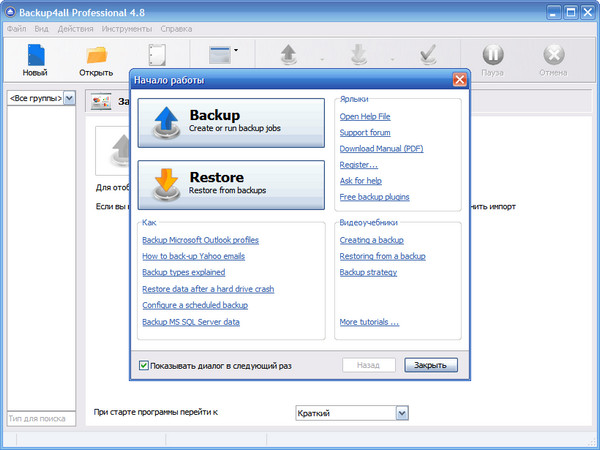
Task: Close the Начало работы dialog with X
Action: (460, 80)
